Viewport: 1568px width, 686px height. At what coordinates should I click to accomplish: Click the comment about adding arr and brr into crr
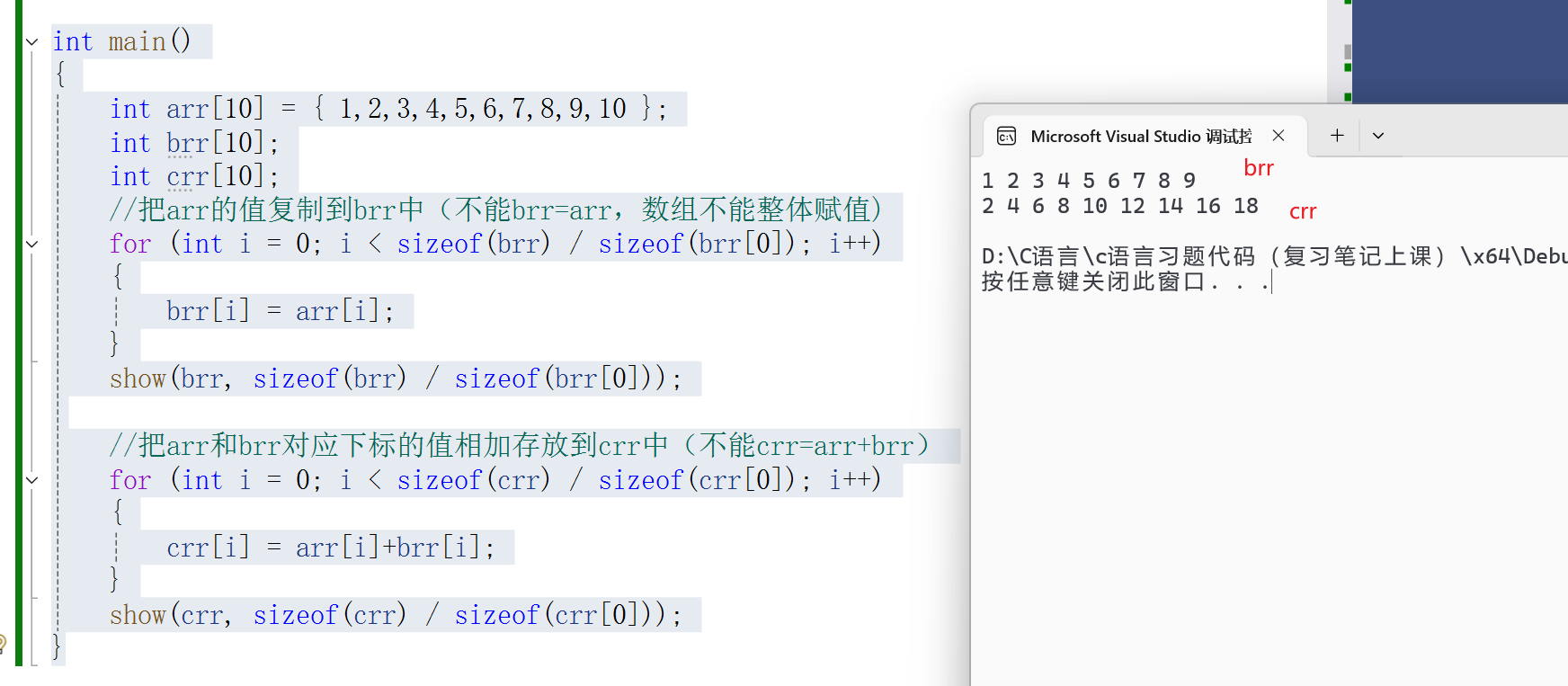521,445
